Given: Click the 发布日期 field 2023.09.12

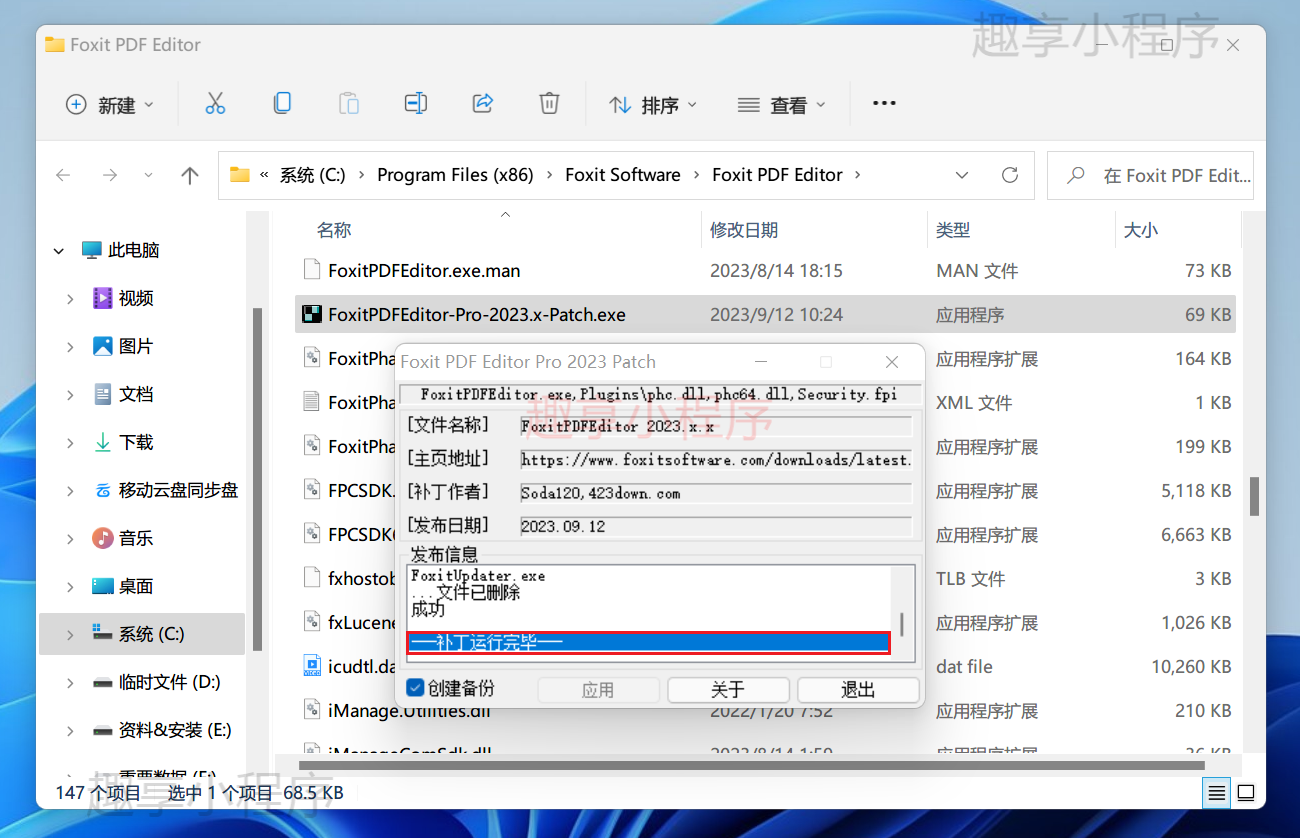Looking at the screenshot, I should (716, 526).
